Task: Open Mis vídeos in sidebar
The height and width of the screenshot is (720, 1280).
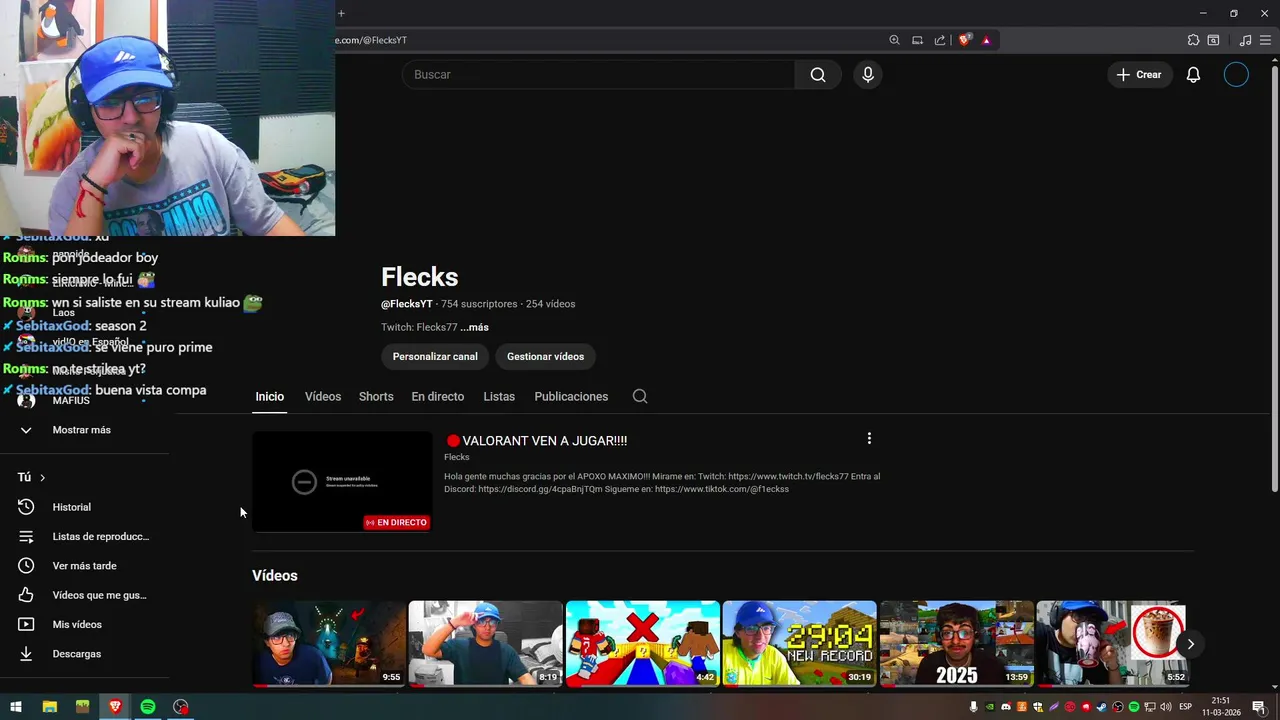Action: [x=85, y=625]
